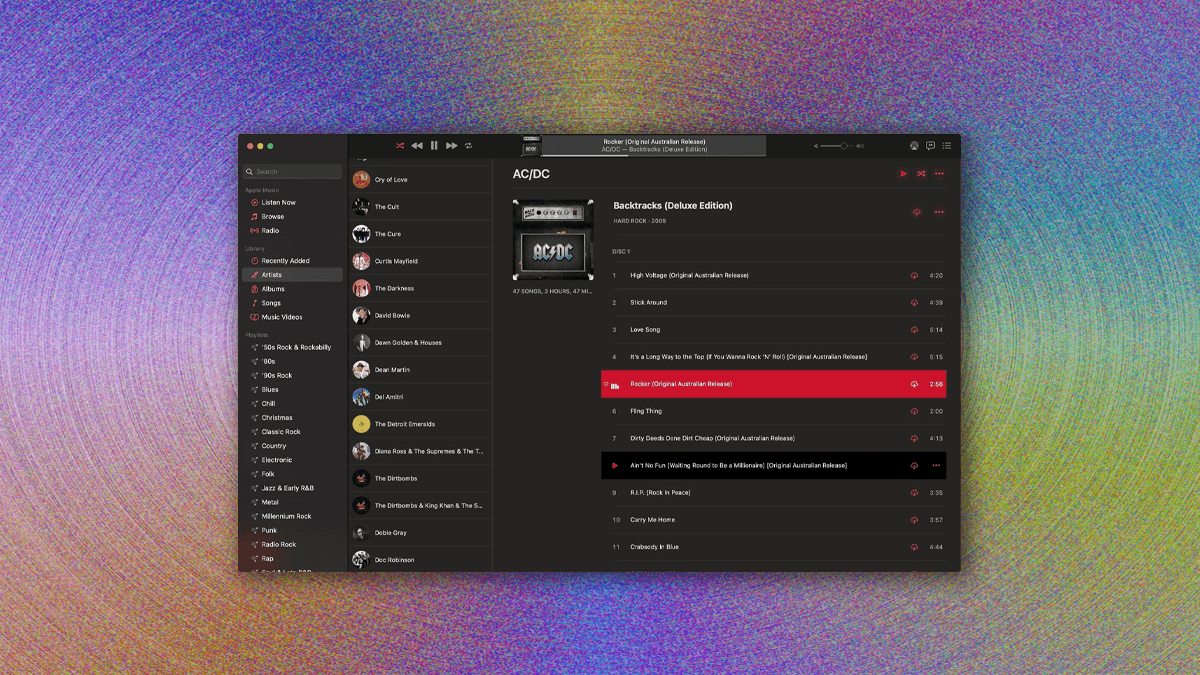Skip to the next track

click(x=452, y=146)
